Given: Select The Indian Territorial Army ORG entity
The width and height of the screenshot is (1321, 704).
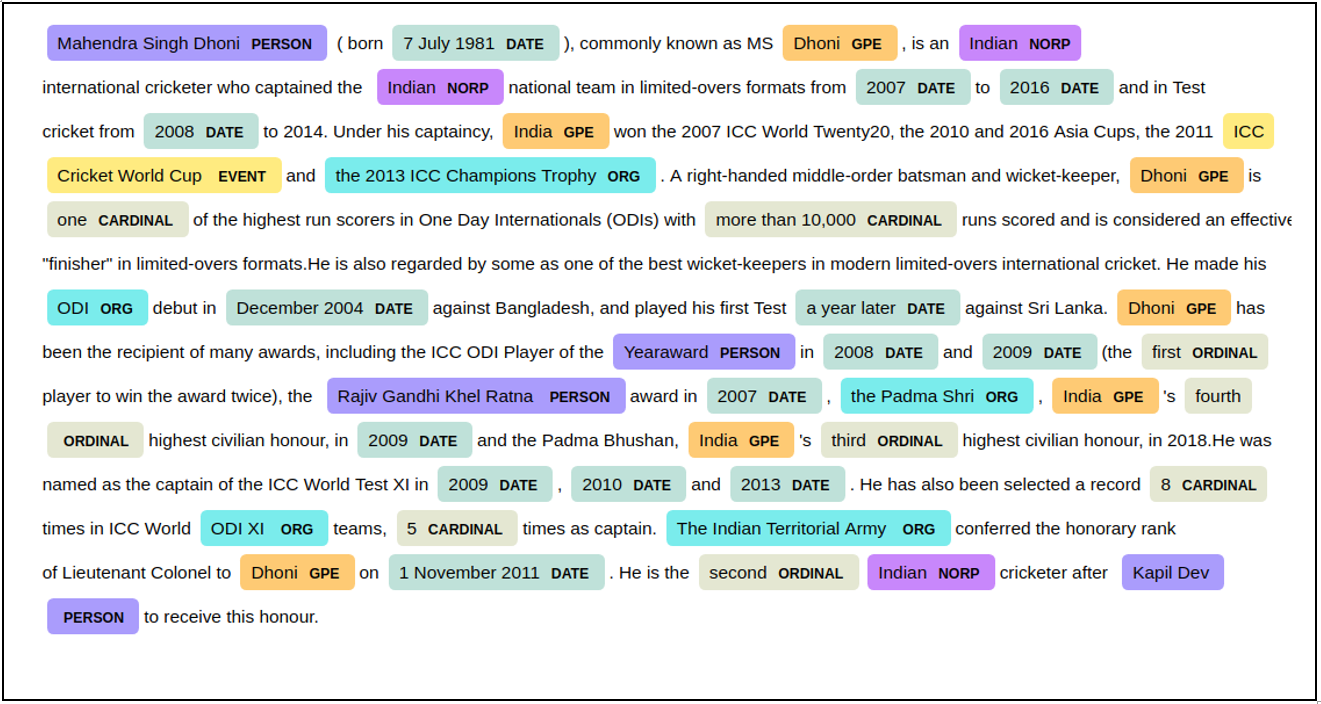Looking at the screenshot, I should [x=807, y=528].
